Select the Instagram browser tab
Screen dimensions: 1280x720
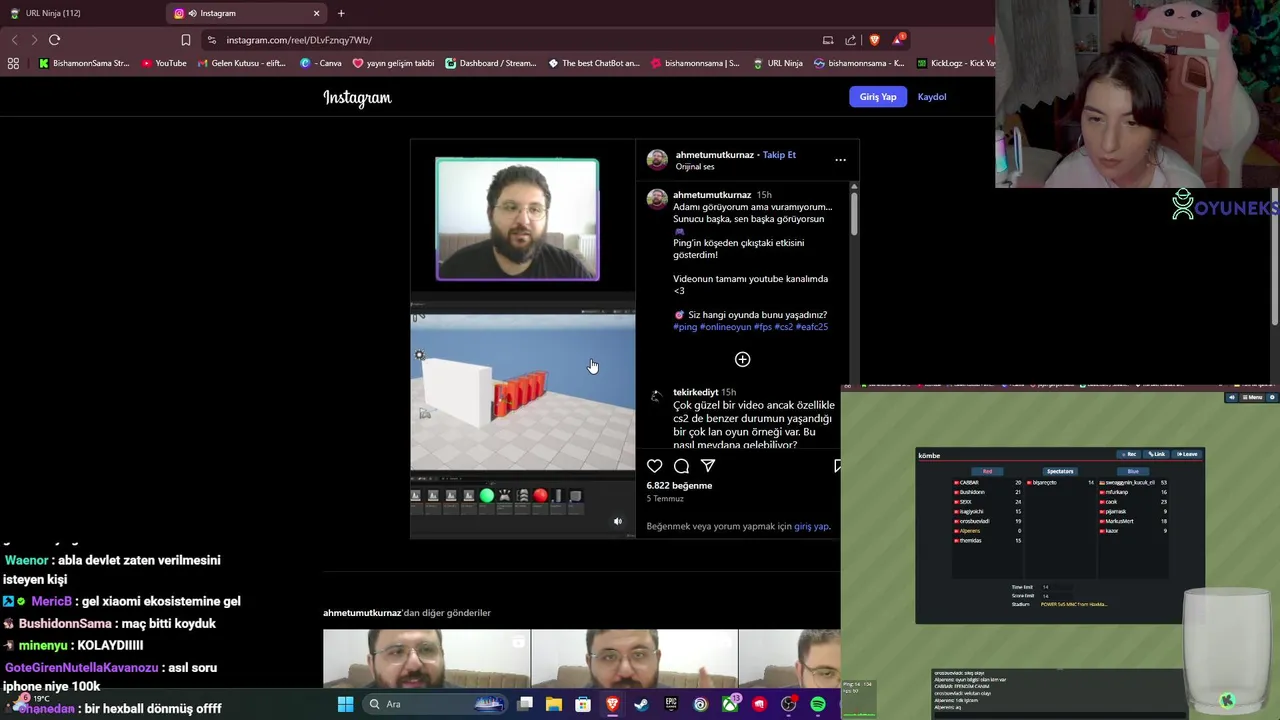click(248, 13)
